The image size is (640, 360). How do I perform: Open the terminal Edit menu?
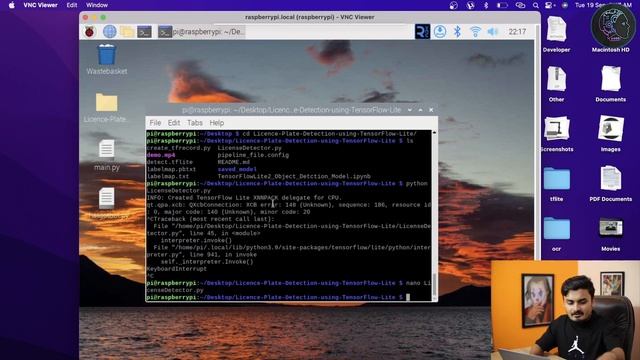tap(173, 123)
